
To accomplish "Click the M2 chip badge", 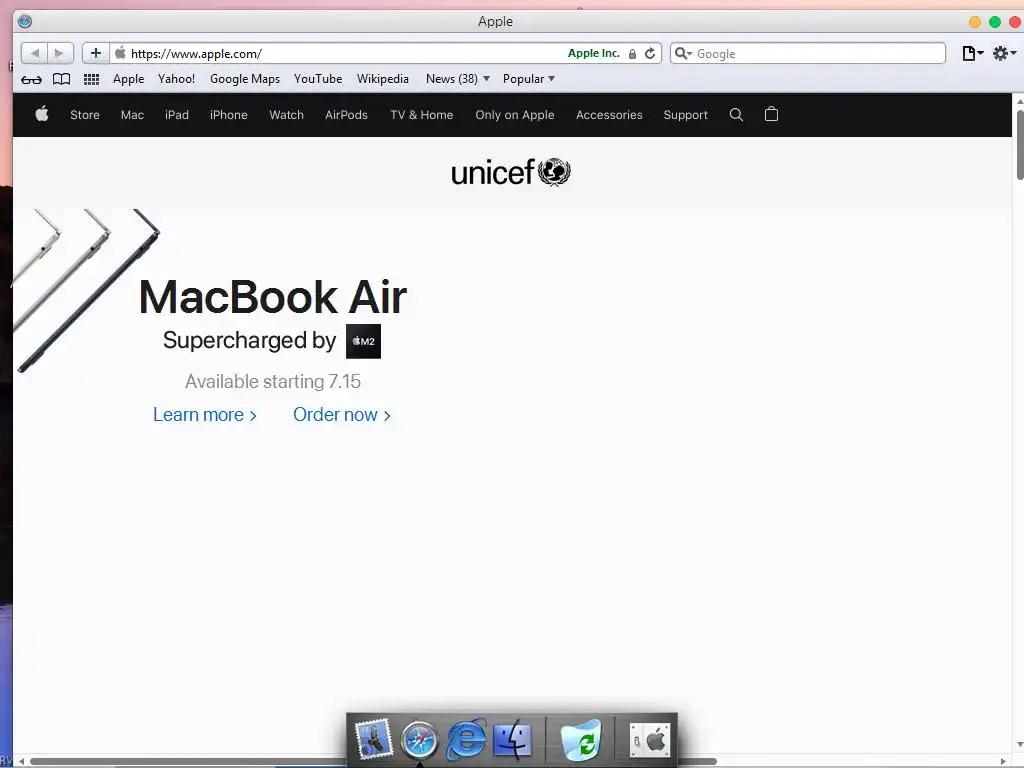I will point(363,341).
